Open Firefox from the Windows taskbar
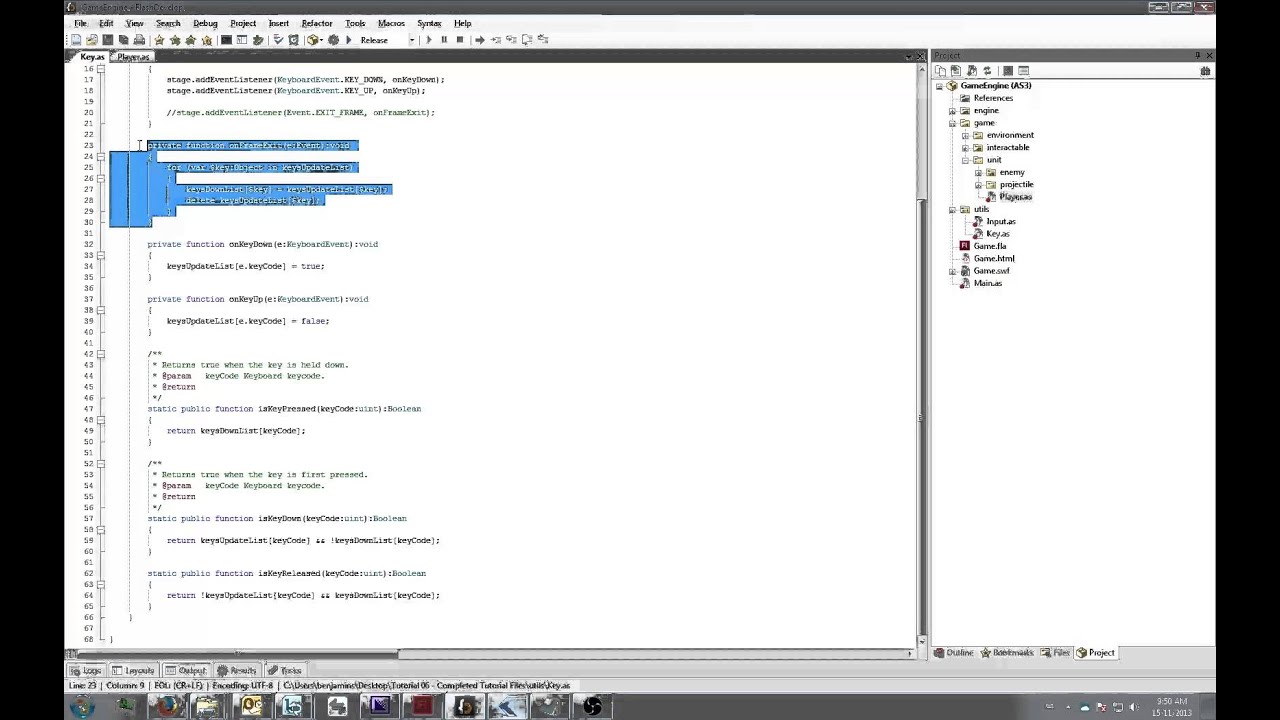The width and height of the screenshot is (1280, 720). (x=165, y=706)
